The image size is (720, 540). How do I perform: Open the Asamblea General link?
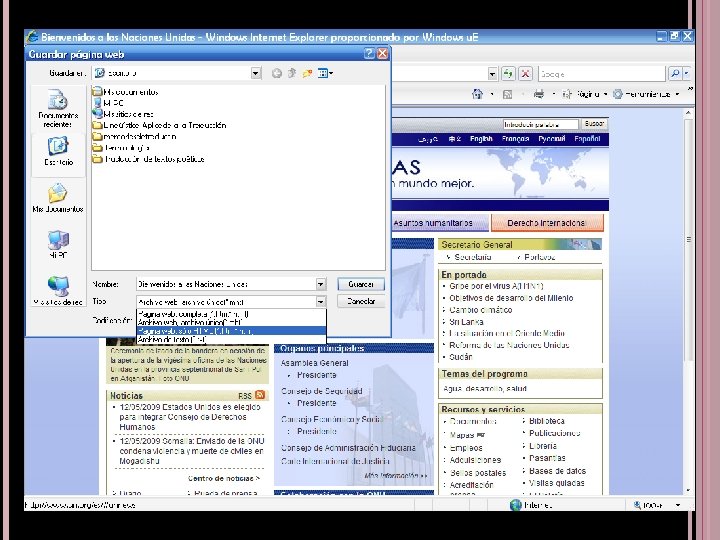(315, 363)
